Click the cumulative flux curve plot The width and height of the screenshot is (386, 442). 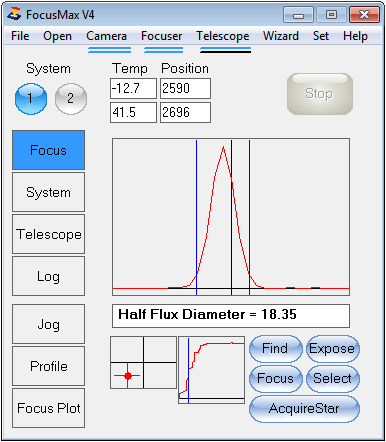(212, 370)
